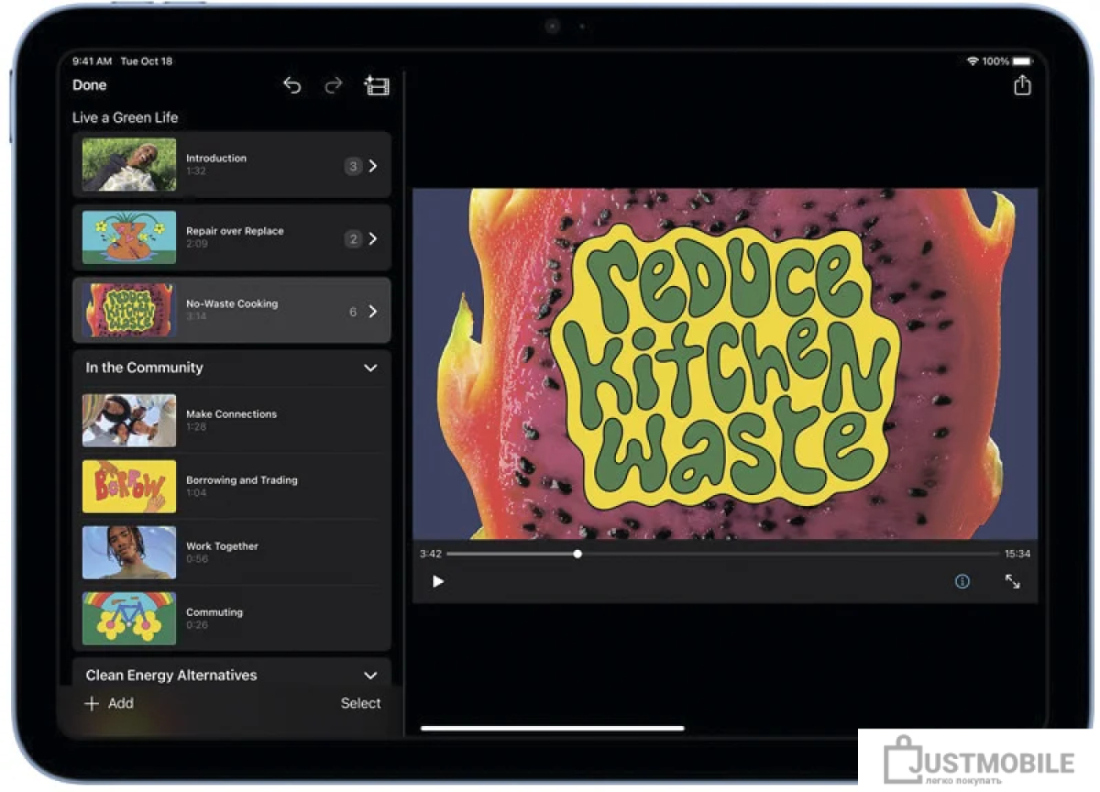Expand the preview to full screen

coord(1012,581)
